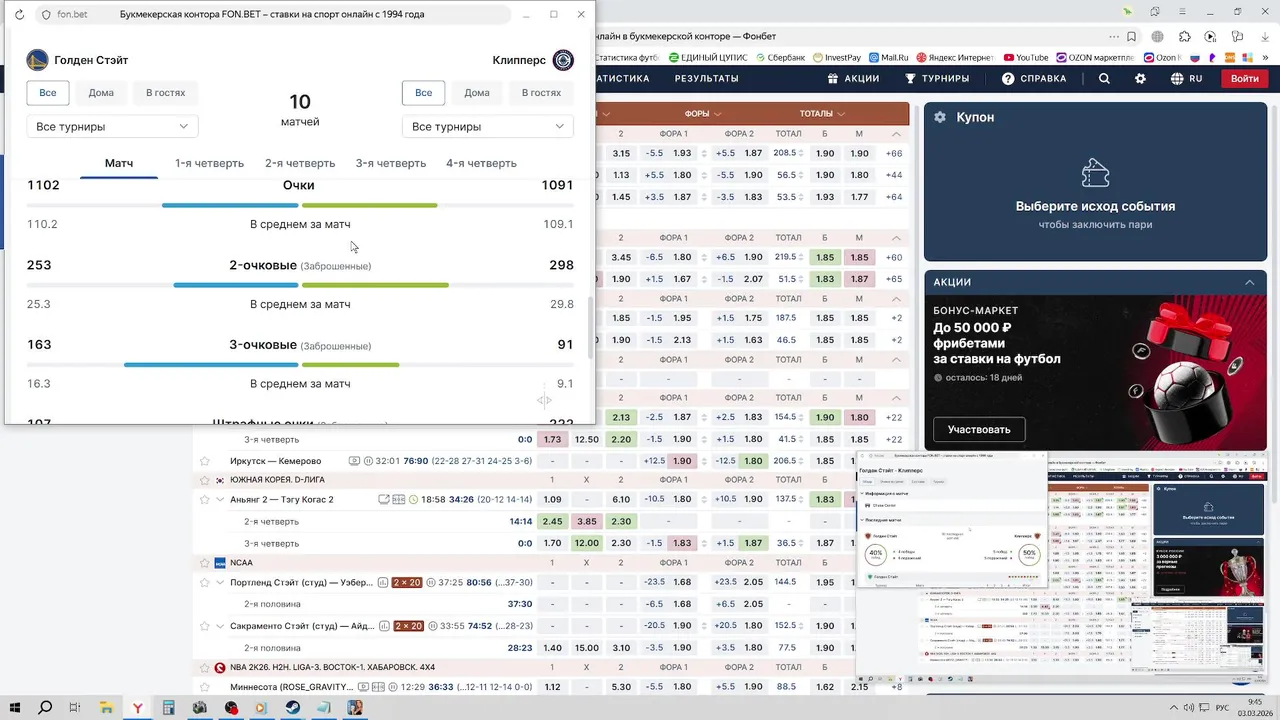This screenshot has width=1280, height=720.
Task: Favorite the Южная Корея D-Лига star
Action: coord(205,480)
